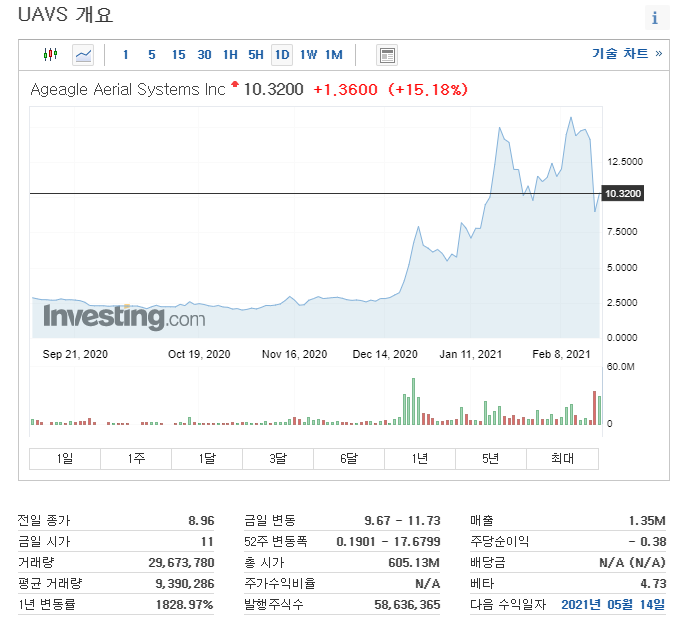Select the area line chart icon

[x=83, y=55]
